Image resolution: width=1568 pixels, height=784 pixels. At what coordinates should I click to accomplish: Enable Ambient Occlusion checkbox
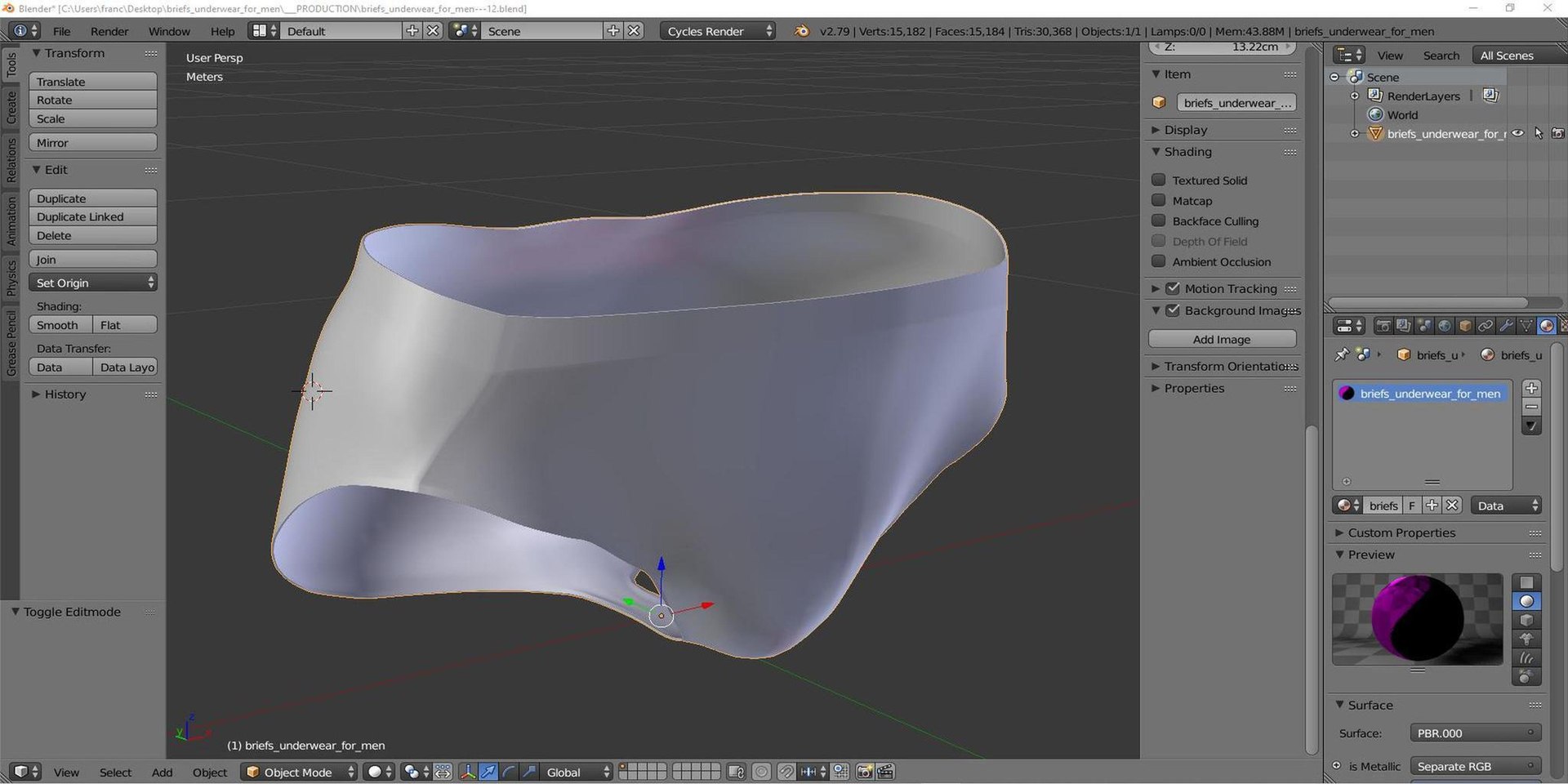(1158, 261)
